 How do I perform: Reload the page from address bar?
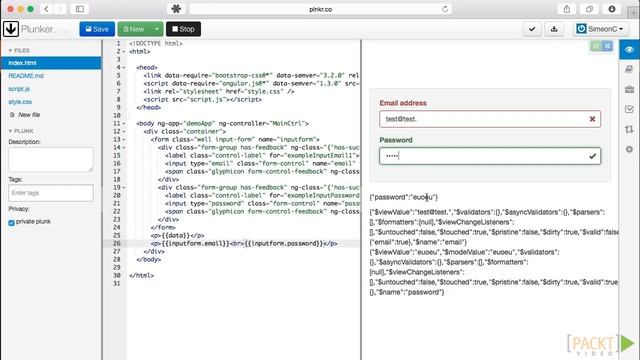(x=445, y=9)
